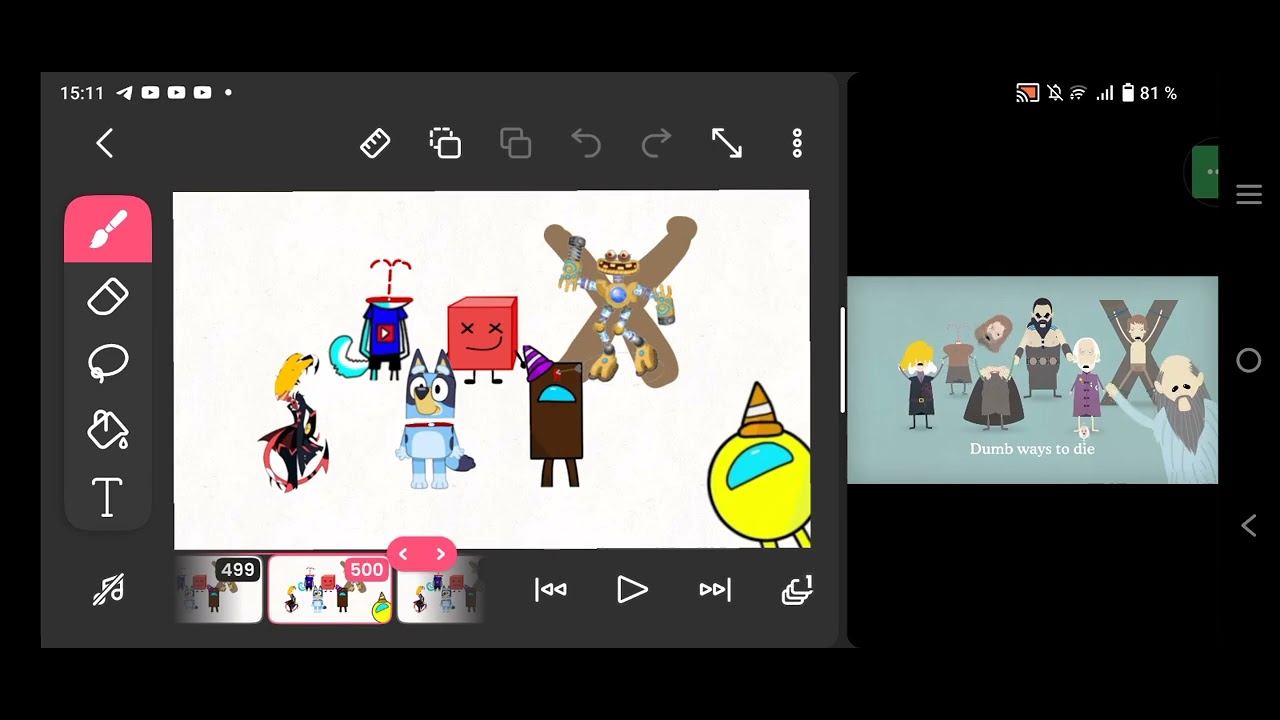Tap the circular home navigation button
Screen dimensions: 1280x720
(x=1249, y=360)
